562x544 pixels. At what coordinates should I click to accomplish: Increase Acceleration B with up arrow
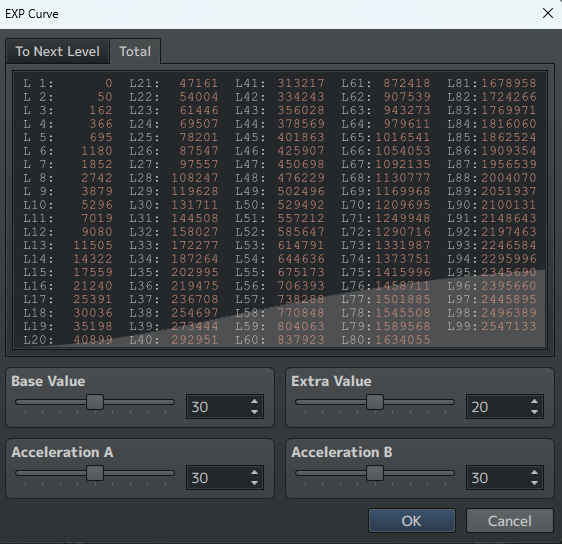click(534, 472)
